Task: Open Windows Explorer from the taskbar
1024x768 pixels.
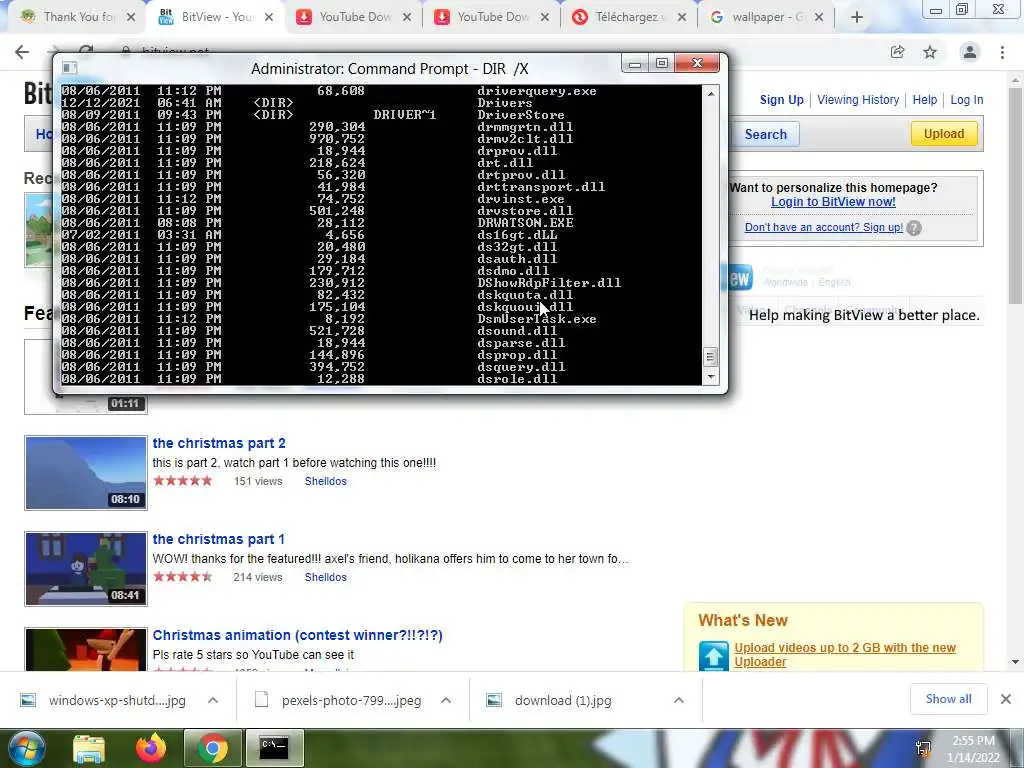Action: (89, 748)
